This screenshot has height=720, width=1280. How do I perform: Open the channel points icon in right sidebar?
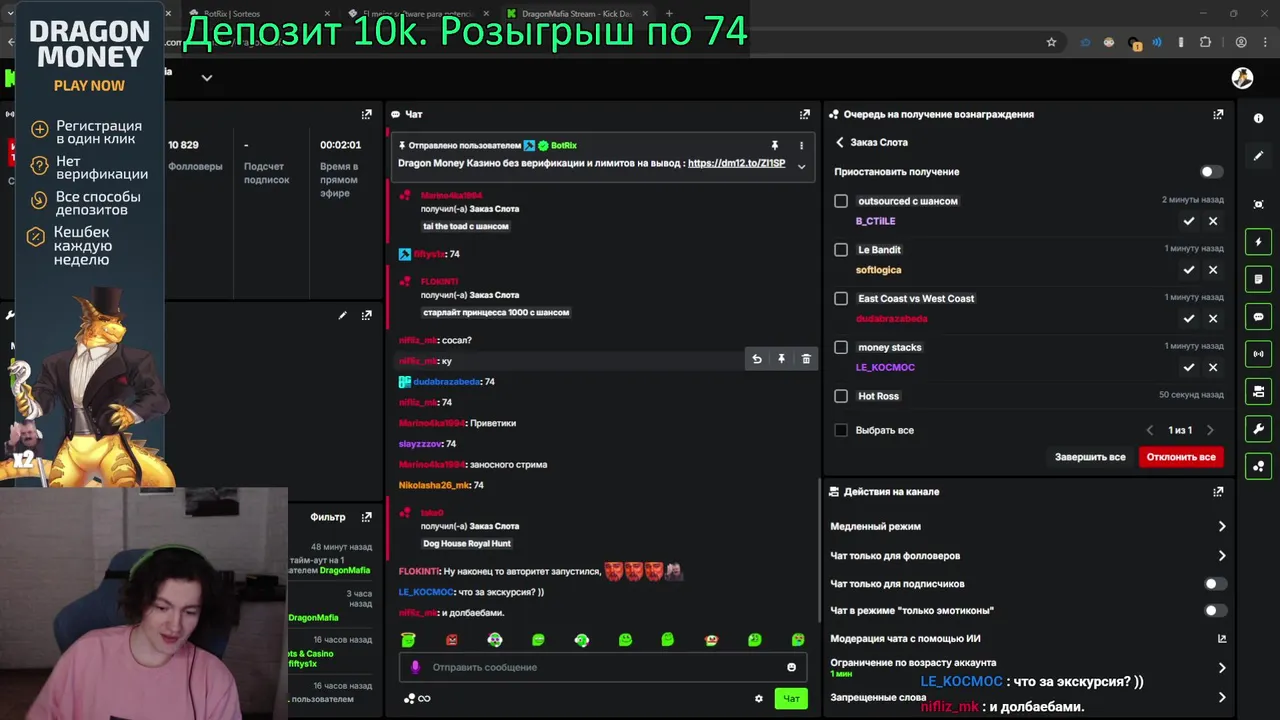1258,466
